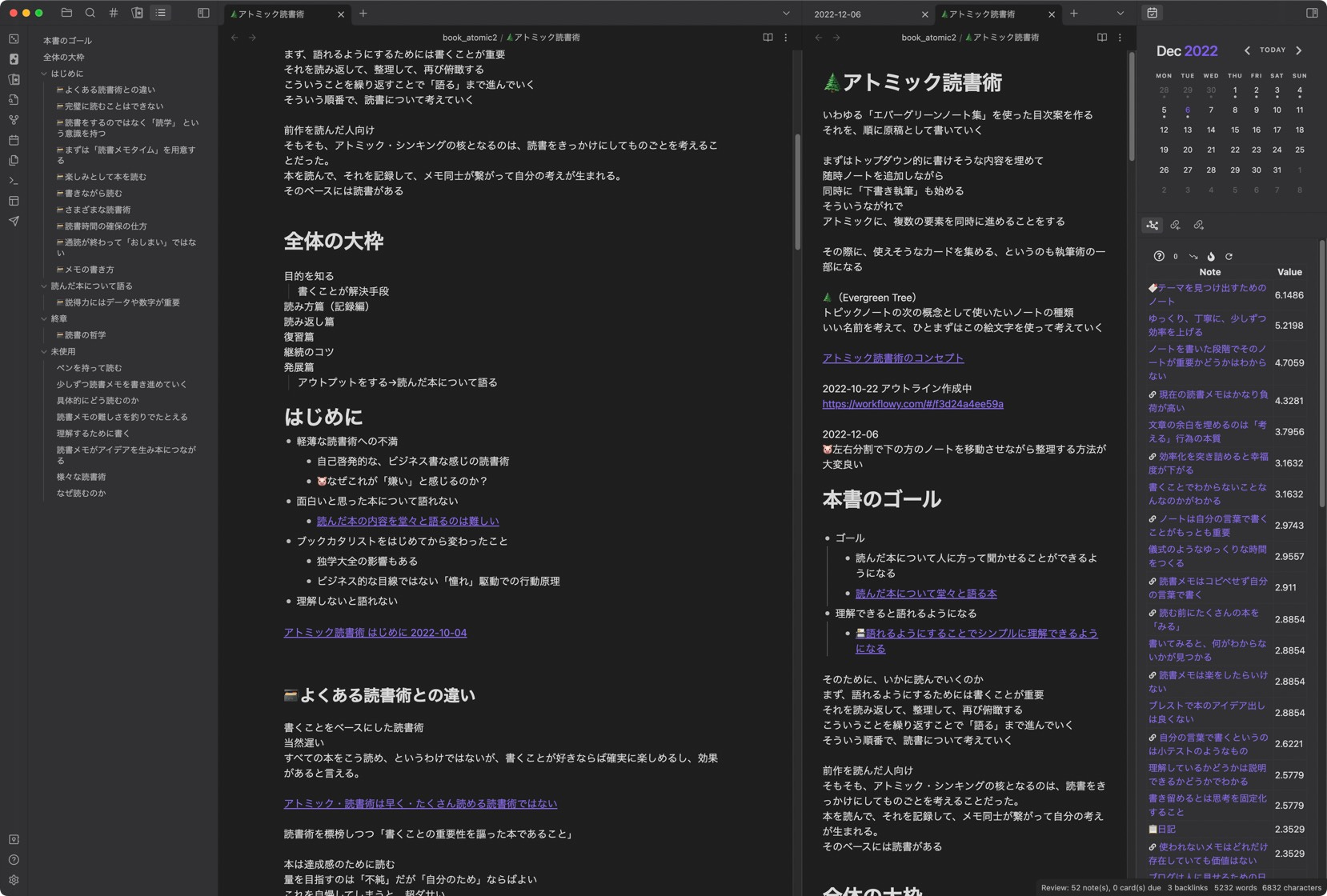Viewport: 1327px width, 896px height.
Task: Close the 2022-12-06 tab
Action: tap(924, 14)
